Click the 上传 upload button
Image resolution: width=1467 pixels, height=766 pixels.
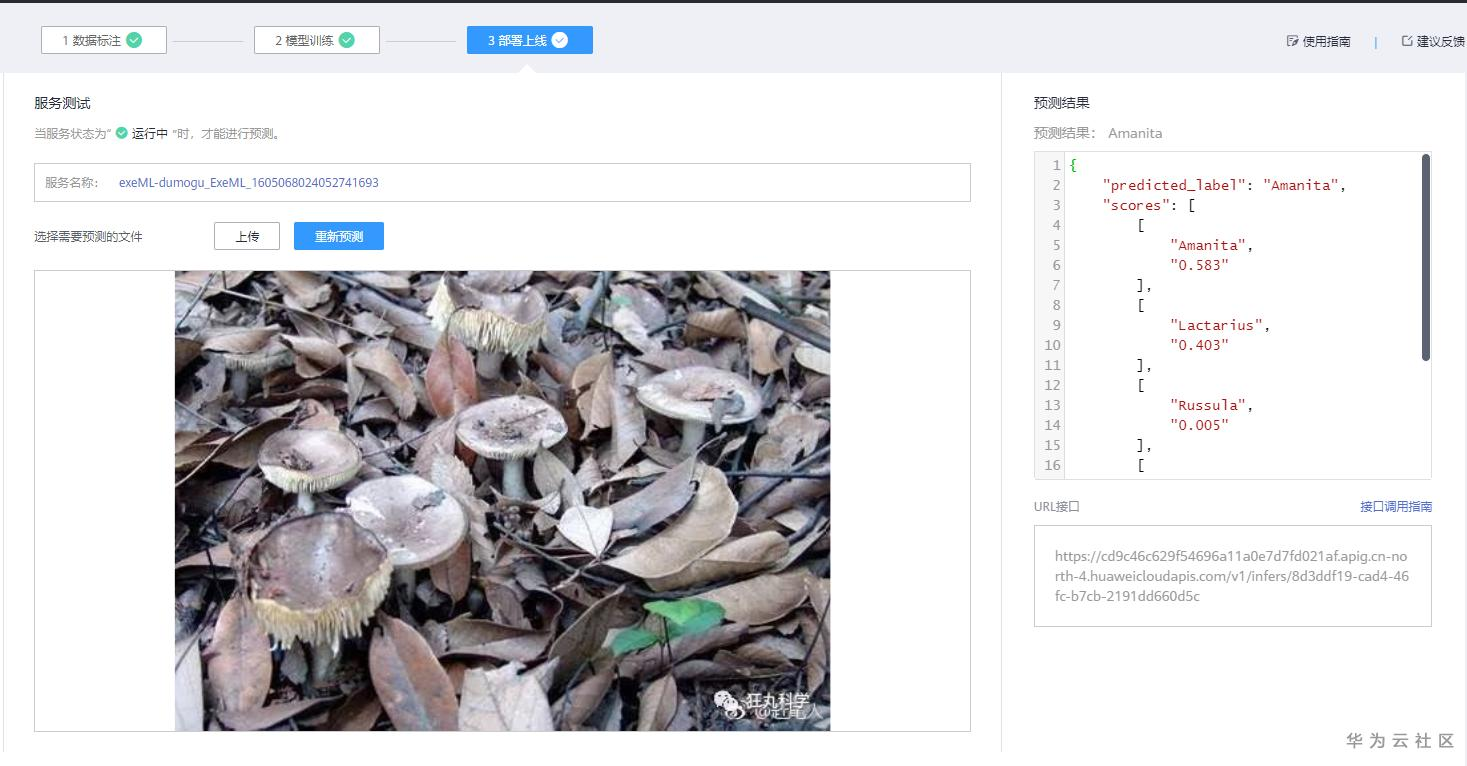click(x=246, y=236)
